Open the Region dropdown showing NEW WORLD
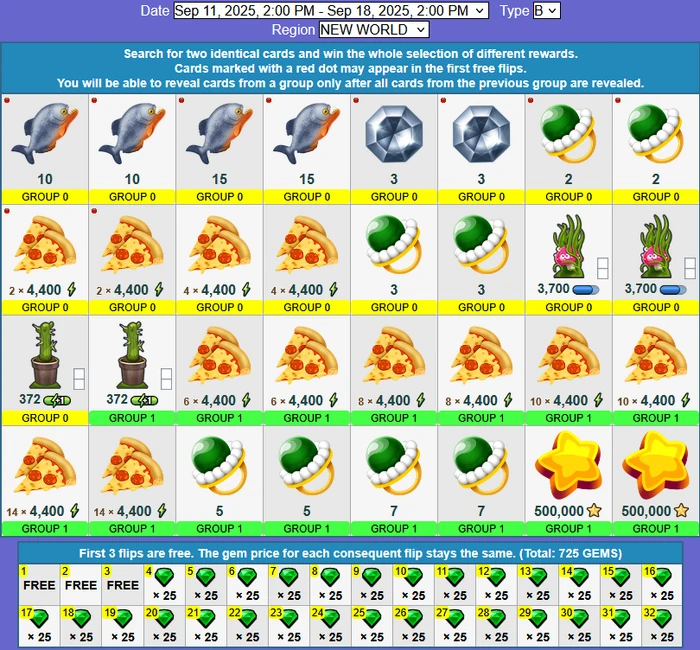Viewport: 700px width, 650px height. click(x=374, y=30)
